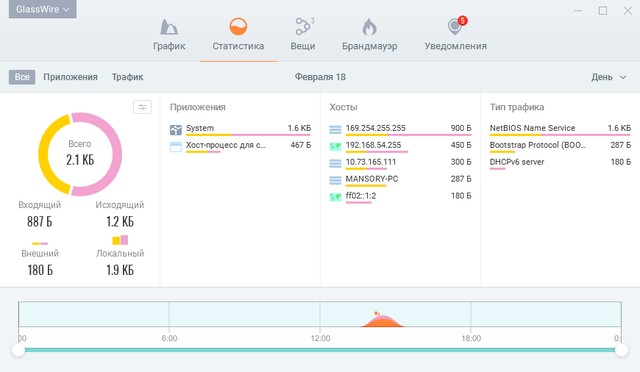Image resolution: width=640 pixels, height=372 pixels.
Task: Click the Внешний 180 Б value
Action: (40, 270)
